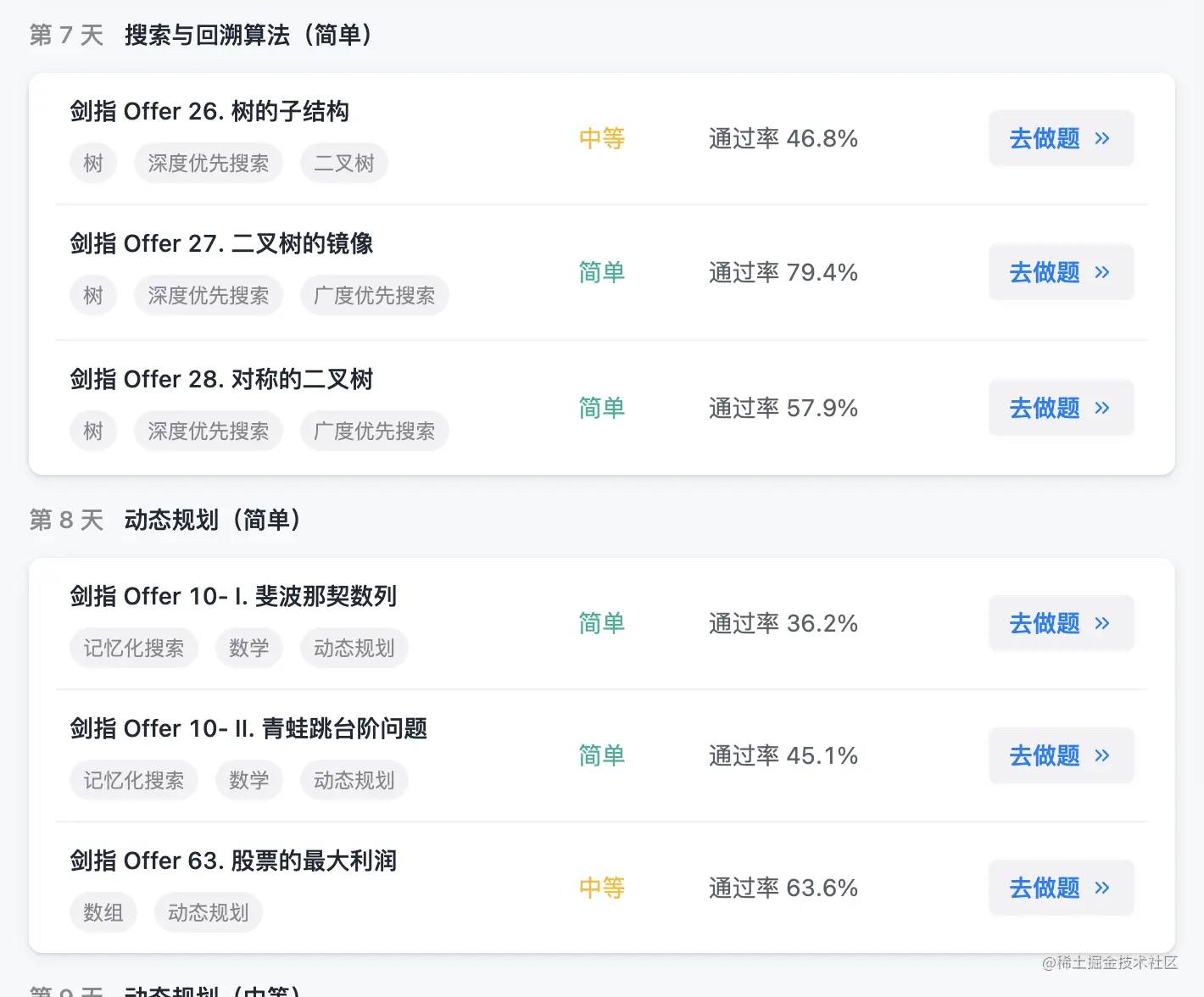Open problem 剑指 Offer 27. 二叉树的镜像
Image resolution: width=1204 pixels, height=997 pixels.
coord(221,243)
